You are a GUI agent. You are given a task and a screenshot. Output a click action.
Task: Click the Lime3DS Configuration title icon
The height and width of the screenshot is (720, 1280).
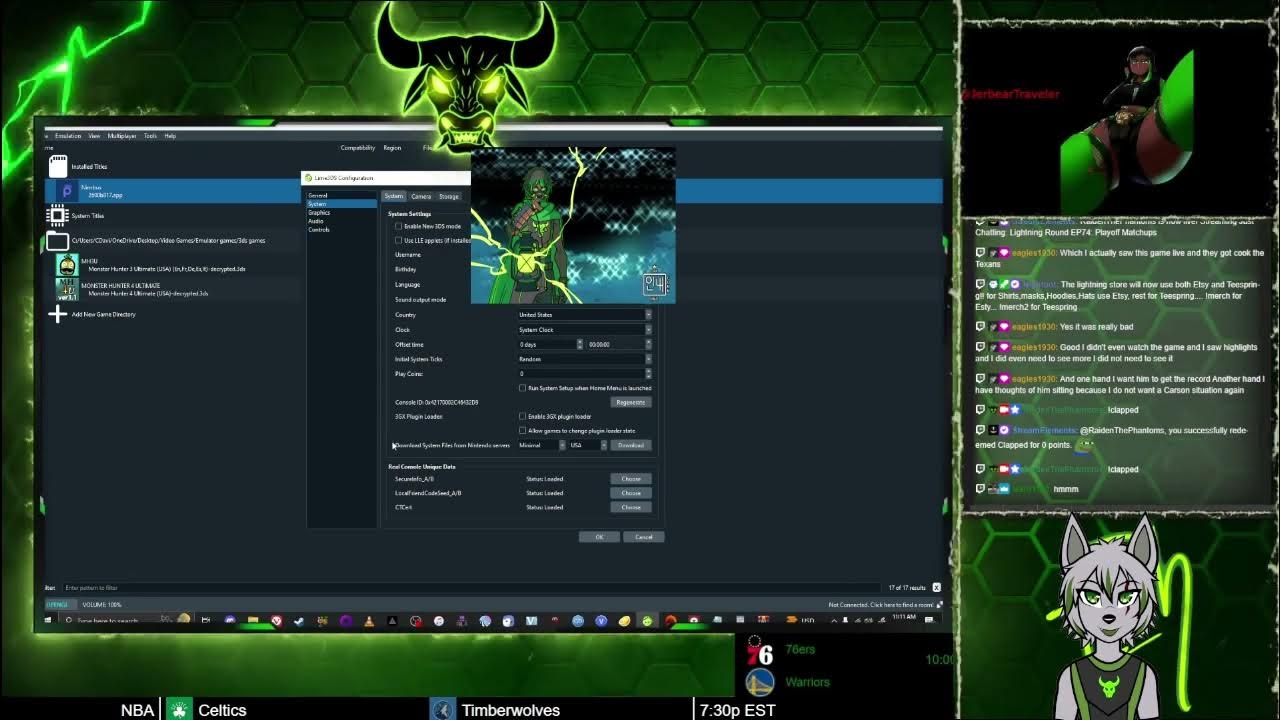309,178
